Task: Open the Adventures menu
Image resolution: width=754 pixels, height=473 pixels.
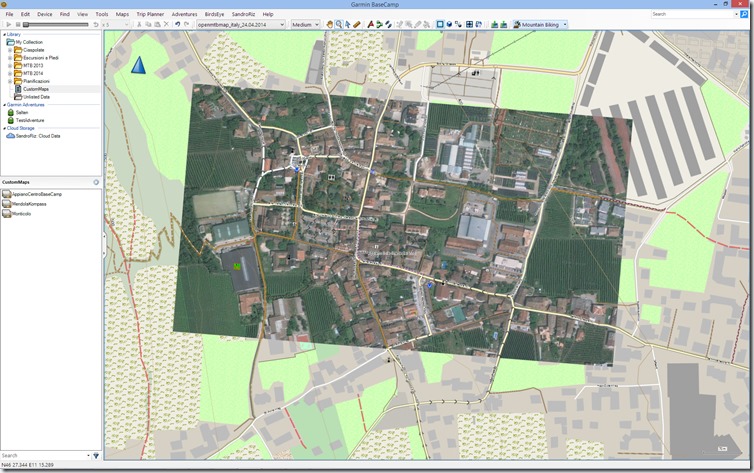Action: 184,14
